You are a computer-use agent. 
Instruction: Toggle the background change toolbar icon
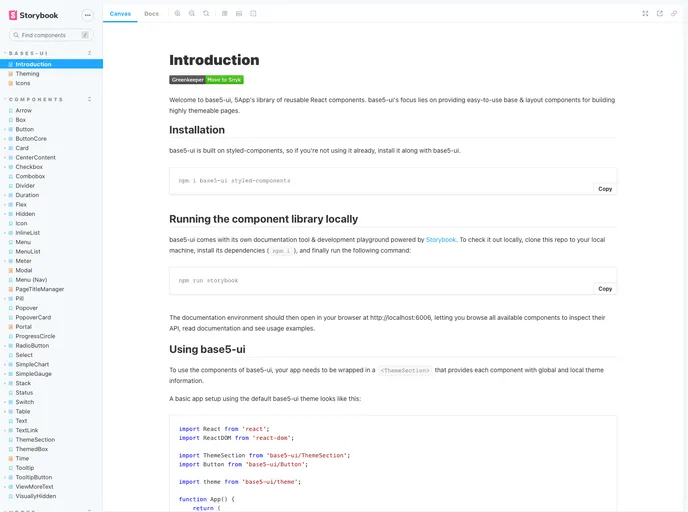tap(224, 14)
